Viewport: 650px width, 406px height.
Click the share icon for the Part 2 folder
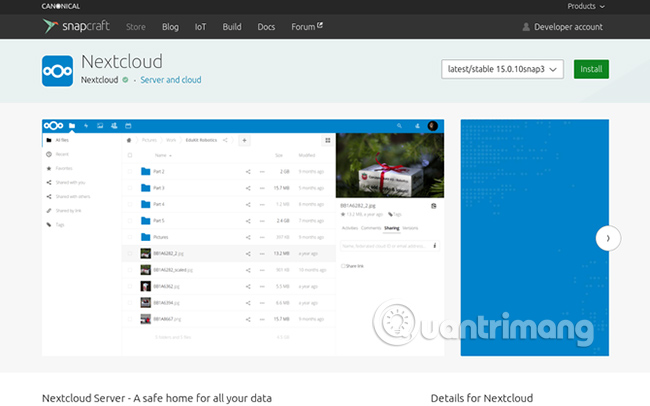pyautogui.click(x=248, y=171)
